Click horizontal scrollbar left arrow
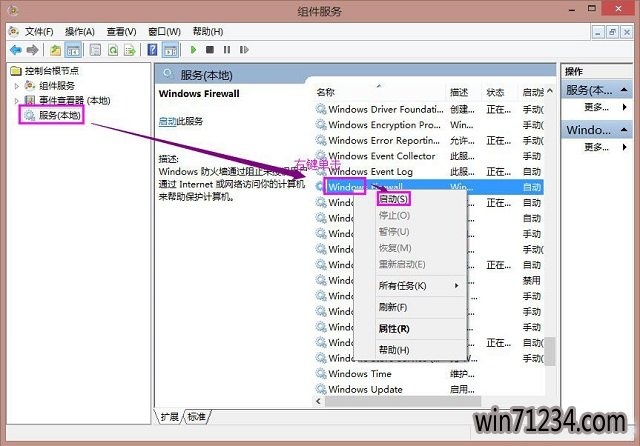640x446 pixels. [x=318, y=402]
